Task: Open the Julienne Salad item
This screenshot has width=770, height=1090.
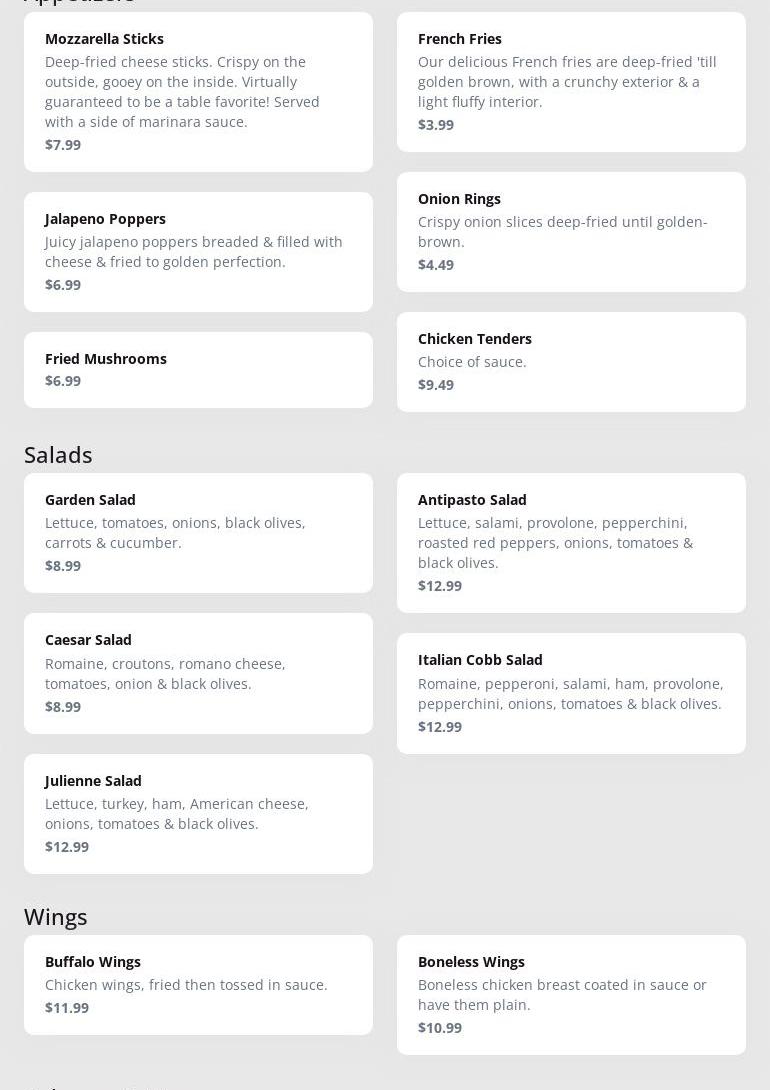Action: pos(198,813)
